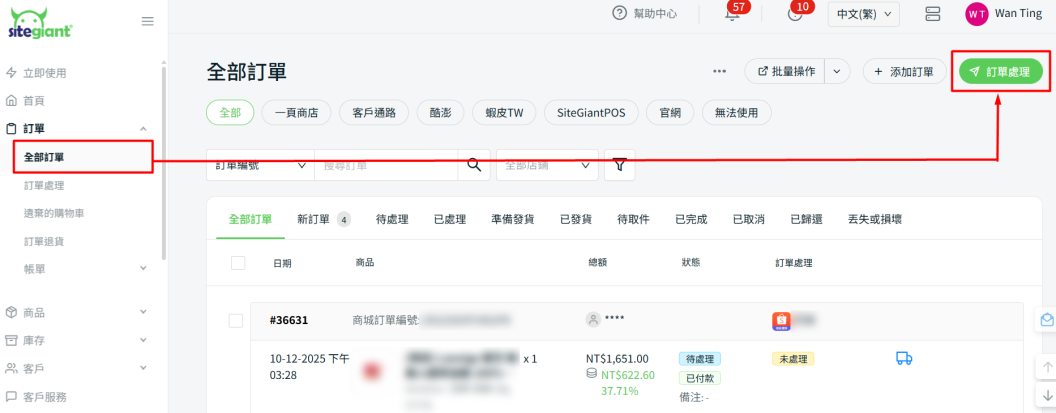
Task: Click the delivery truck icon on order
Action: 903,358
